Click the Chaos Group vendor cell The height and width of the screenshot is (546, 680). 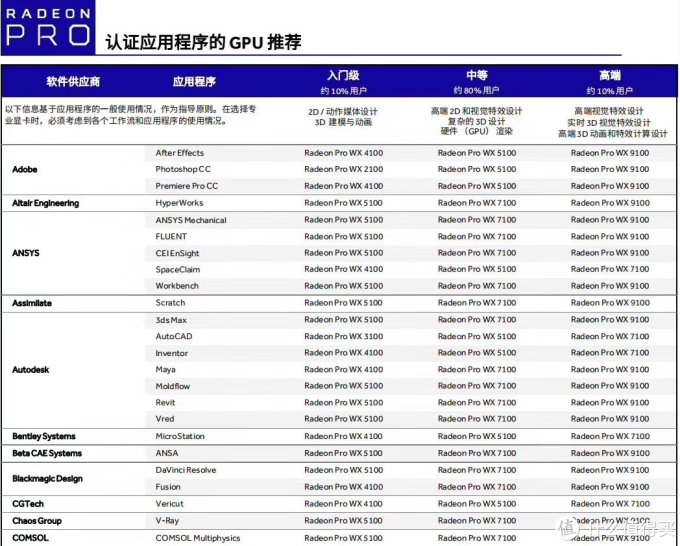pyautogui.click(x=37, y=521)
